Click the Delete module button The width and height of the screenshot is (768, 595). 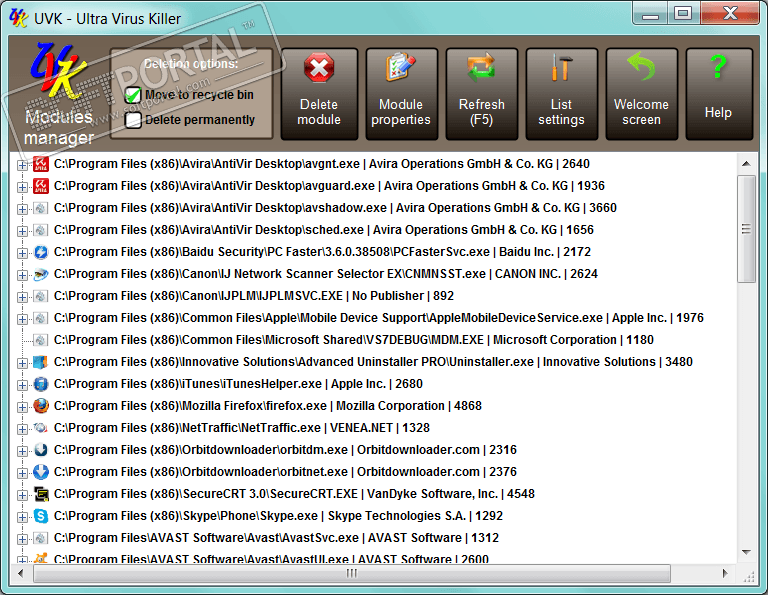point(319,94)
